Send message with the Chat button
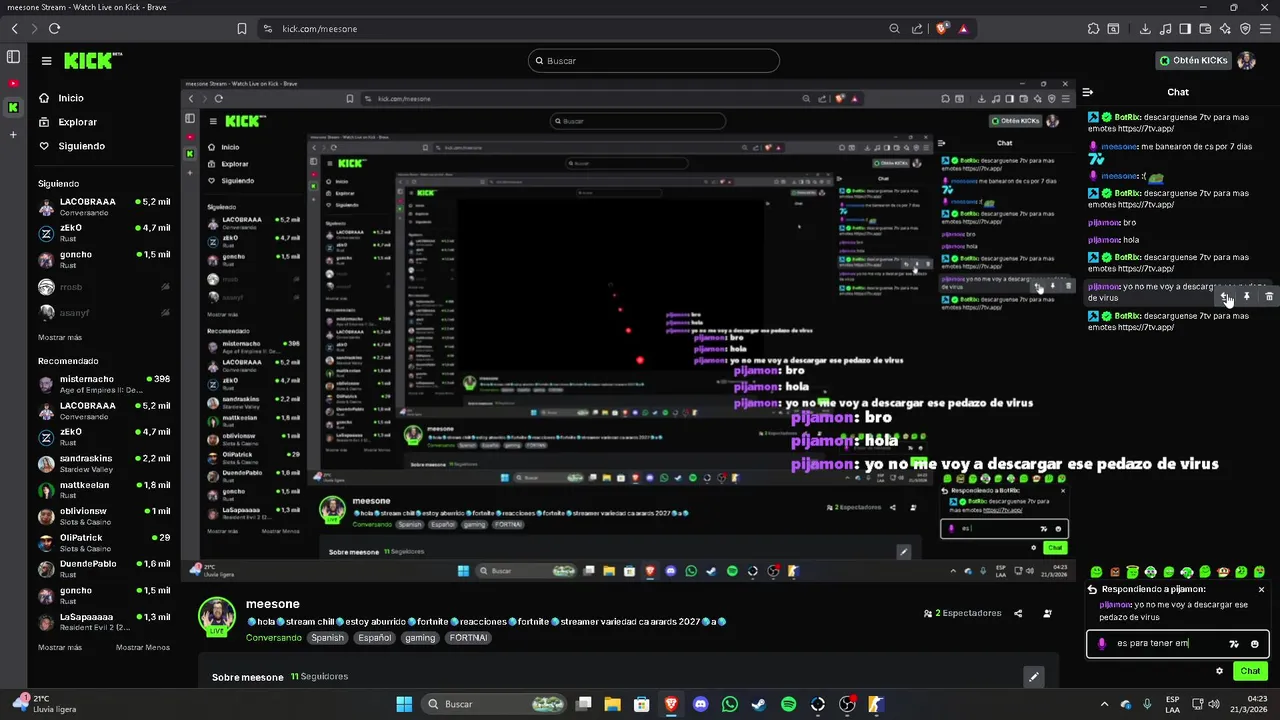 pos(1250,671)
